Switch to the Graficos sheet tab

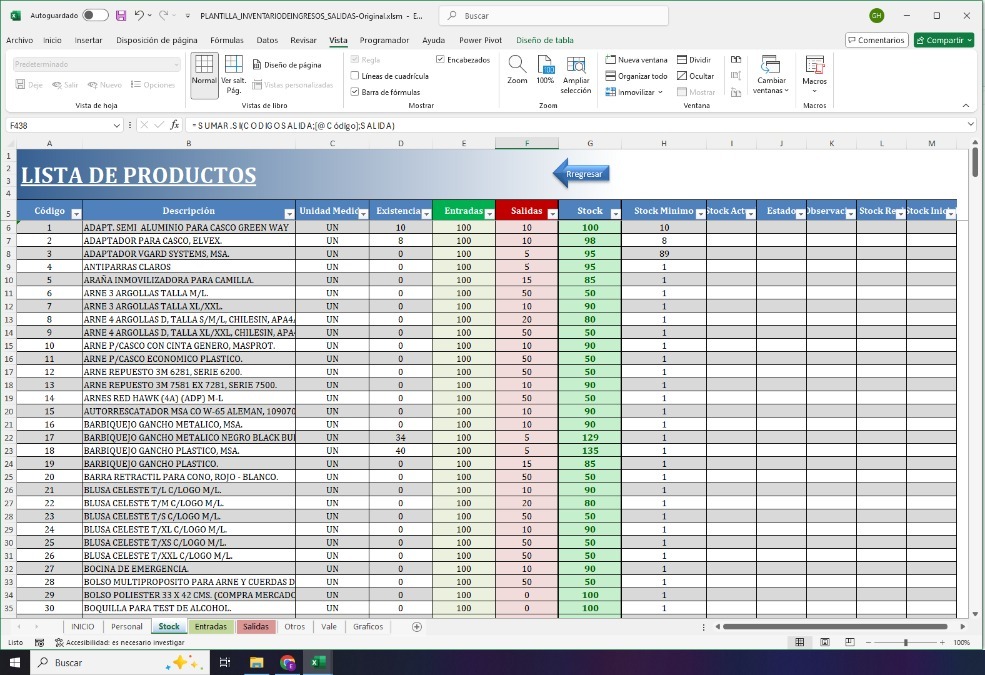[368, 627]
